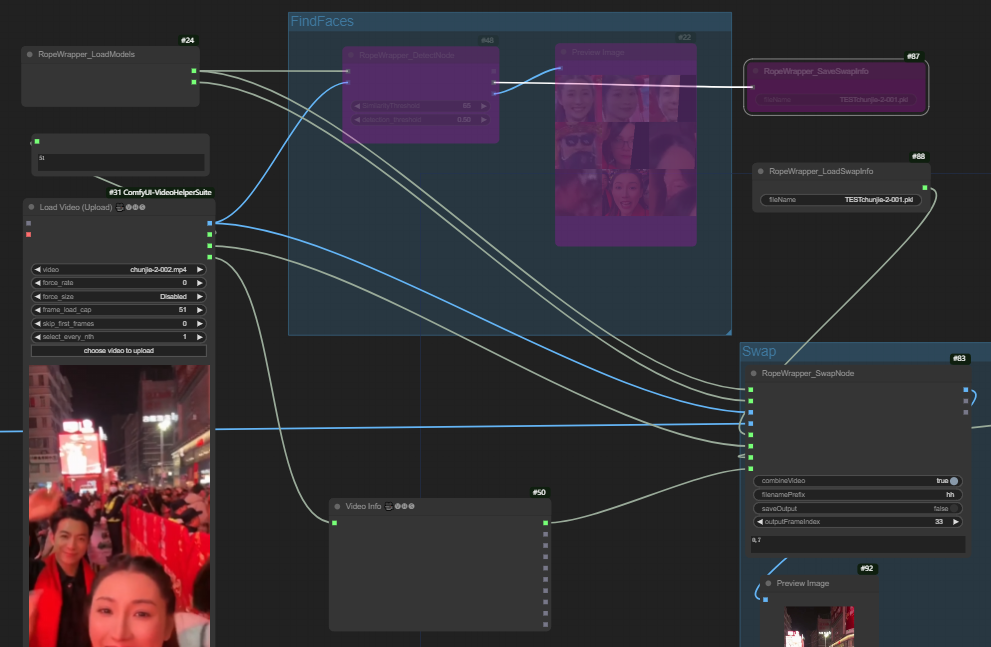
Task: Toggle saveOutput switch on SwapNode
Action: pos(954,508)
